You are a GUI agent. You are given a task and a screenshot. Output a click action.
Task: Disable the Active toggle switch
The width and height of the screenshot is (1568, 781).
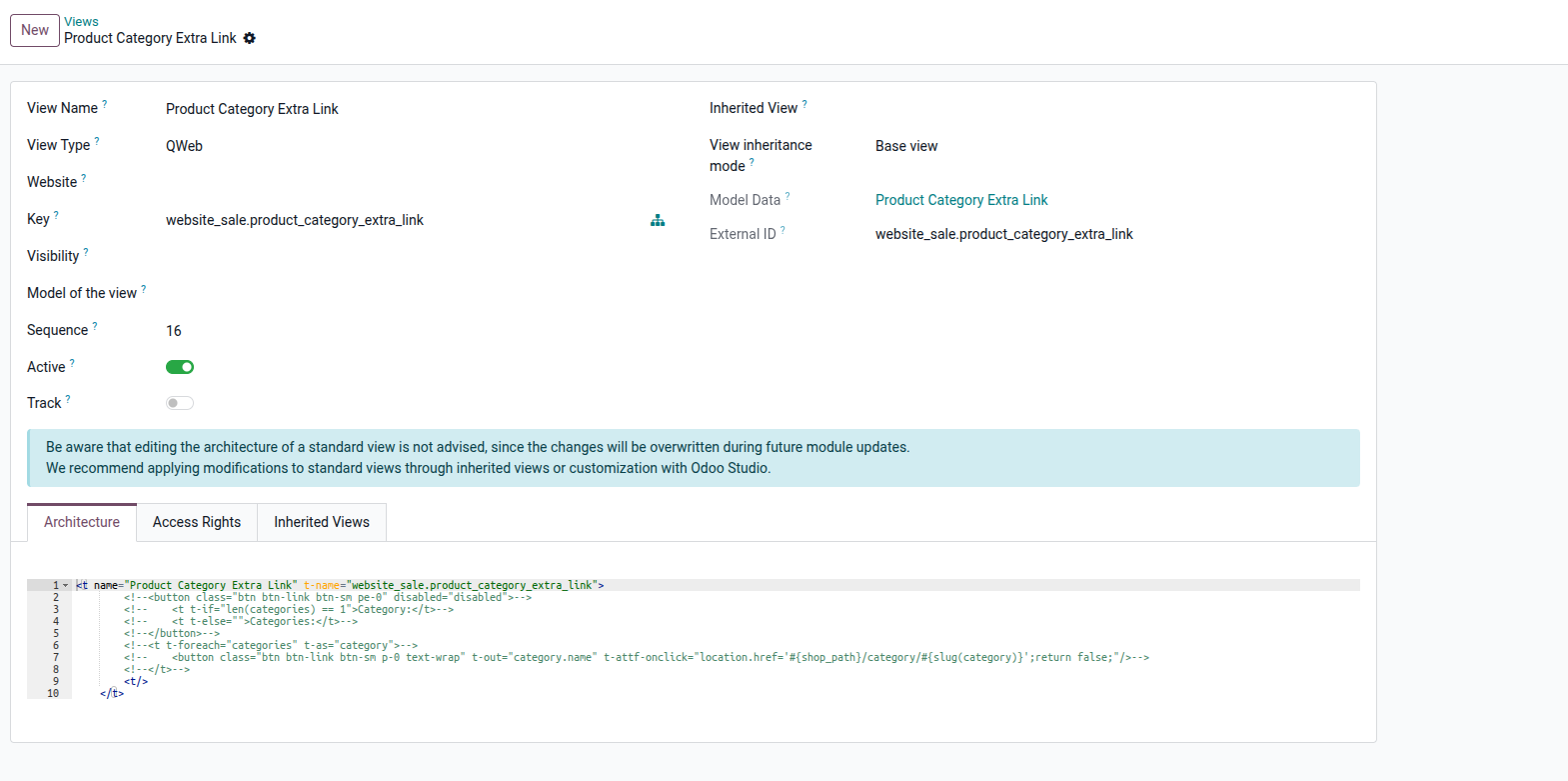(x=180, y=367)
